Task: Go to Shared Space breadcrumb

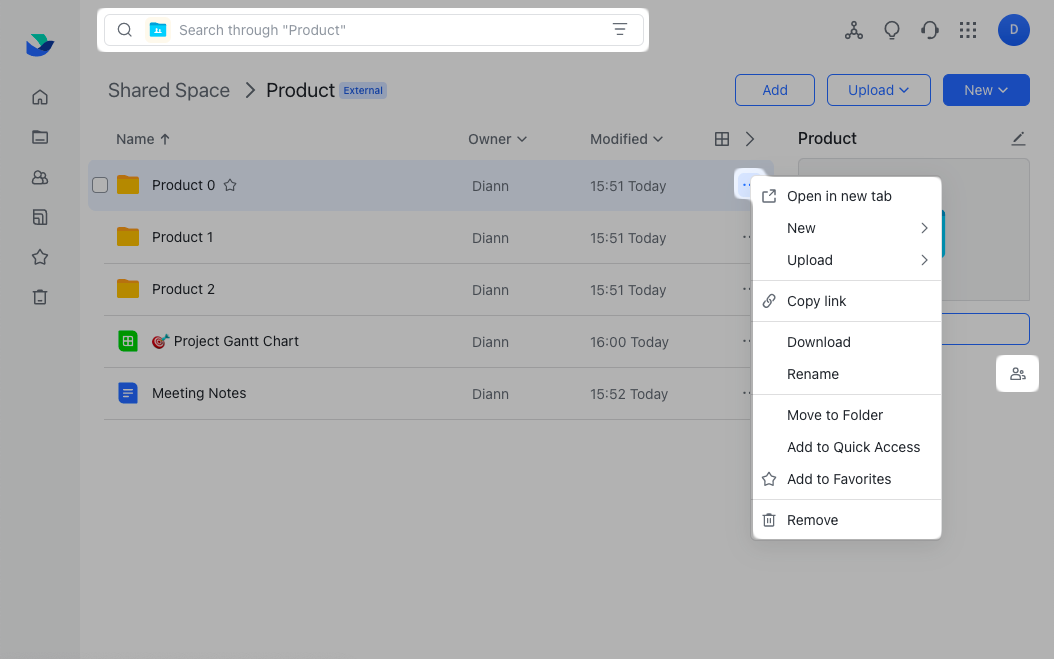Action: pyautogui.click(x=168, y=90)
